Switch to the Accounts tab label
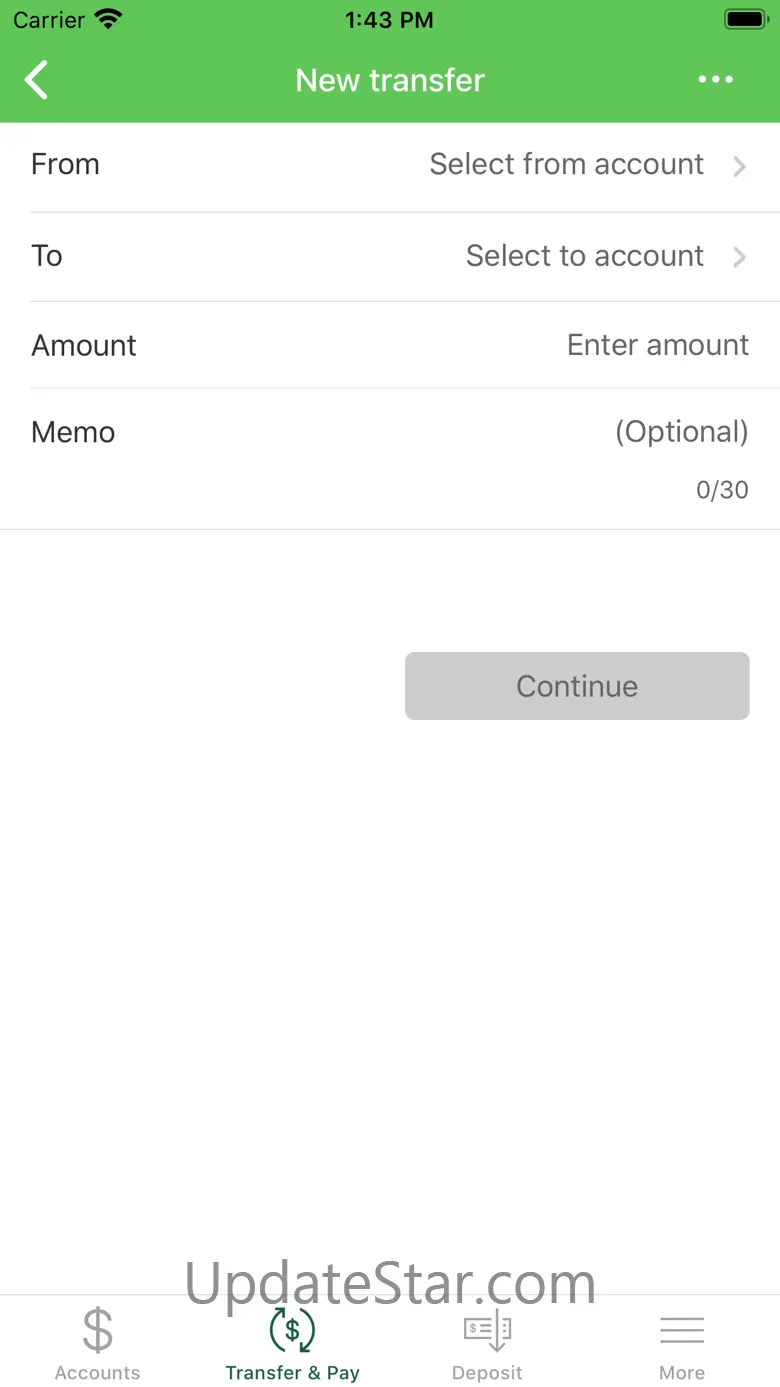The image size is (780, 1387). (98, 1373)
